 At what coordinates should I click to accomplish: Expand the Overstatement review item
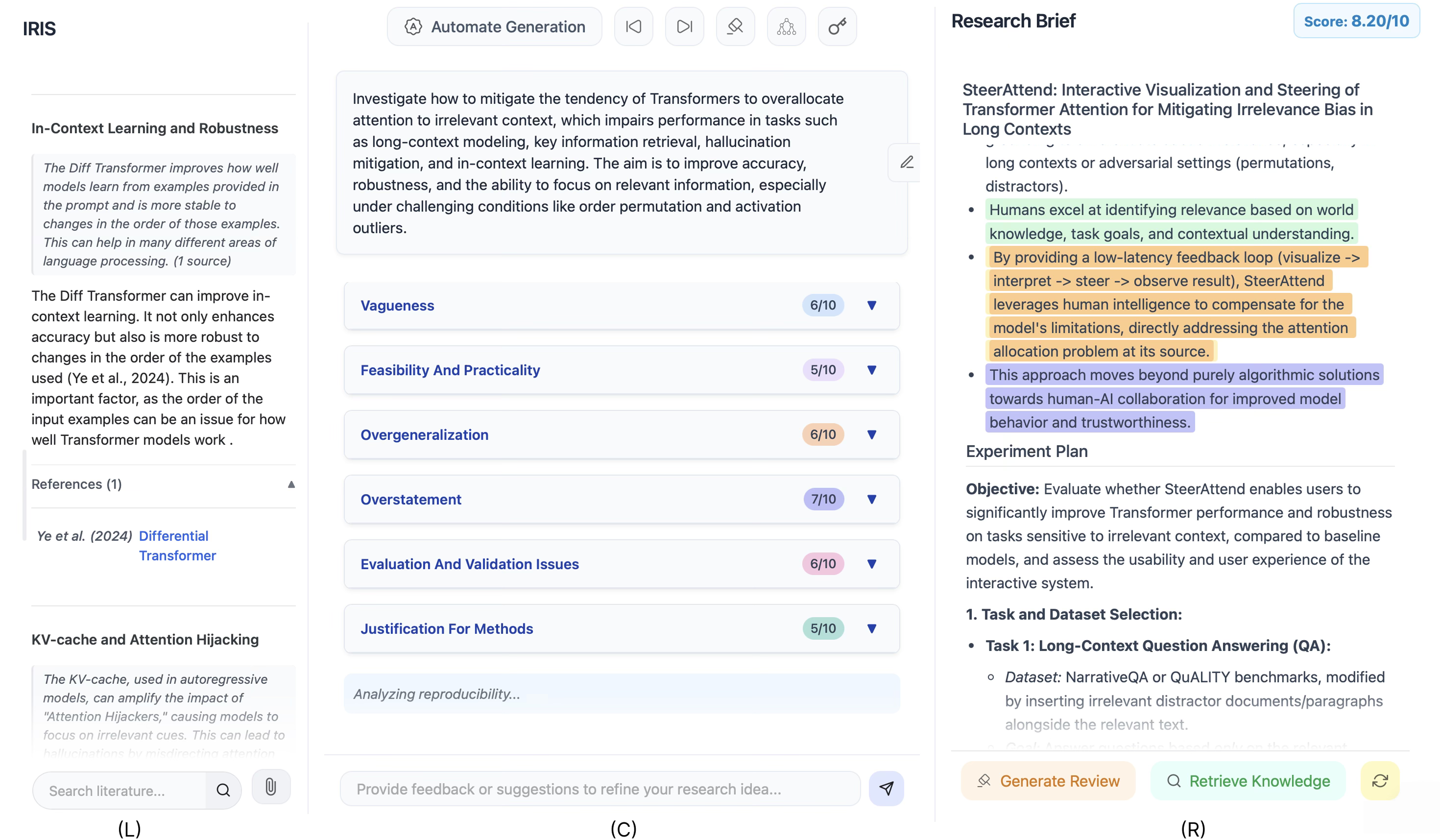coord(871,499)
